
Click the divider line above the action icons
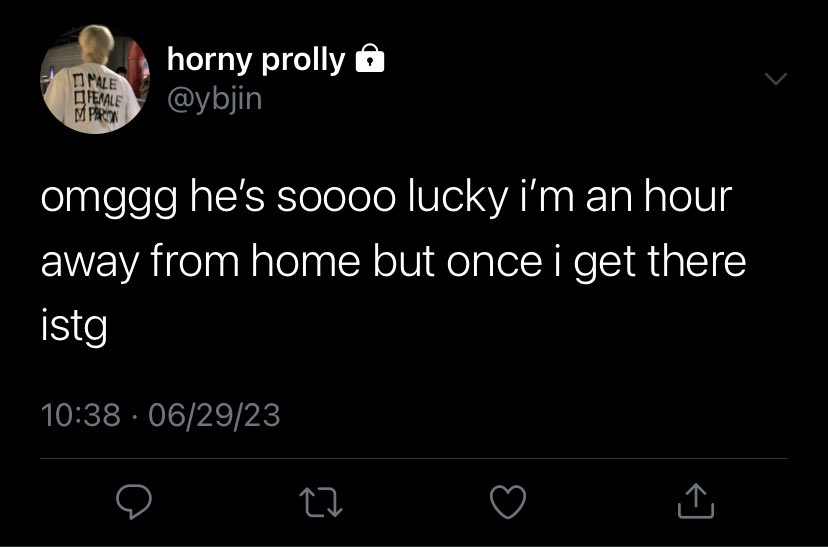(x=414, y=458)
